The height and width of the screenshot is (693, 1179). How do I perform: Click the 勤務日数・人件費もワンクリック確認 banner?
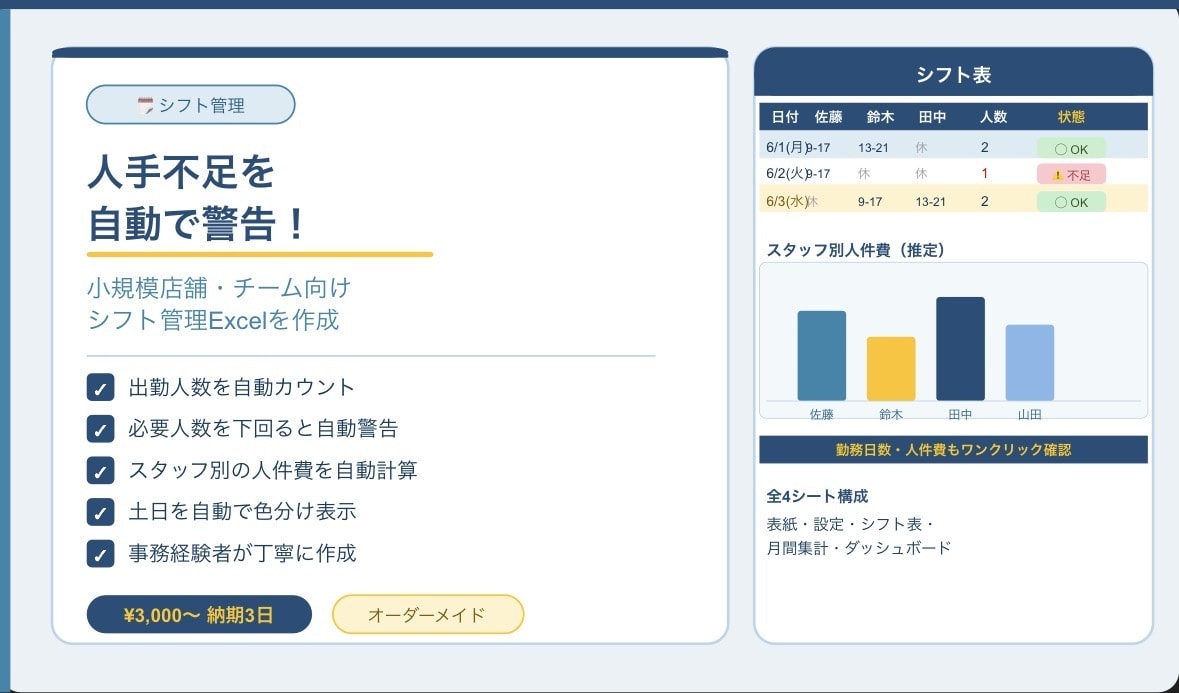(x=953, y=449)
